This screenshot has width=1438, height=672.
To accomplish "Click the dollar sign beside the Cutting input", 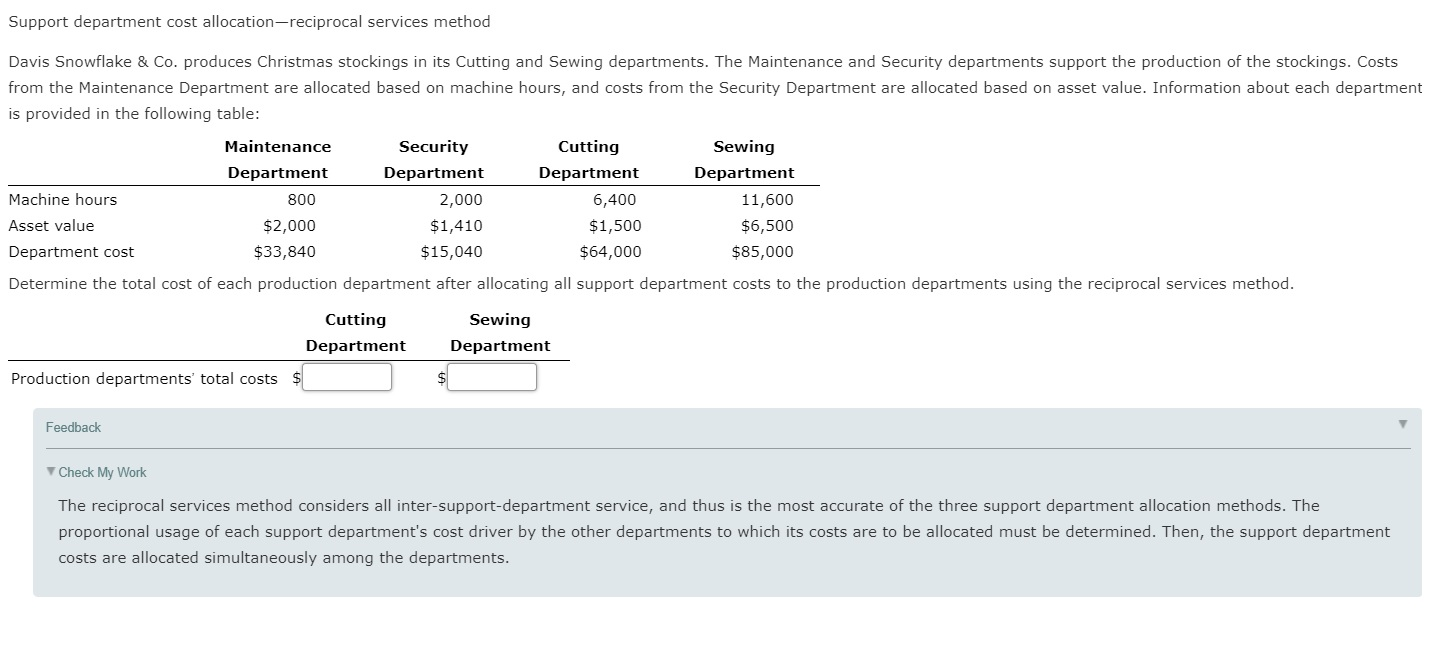I will [x=294, y=378].
